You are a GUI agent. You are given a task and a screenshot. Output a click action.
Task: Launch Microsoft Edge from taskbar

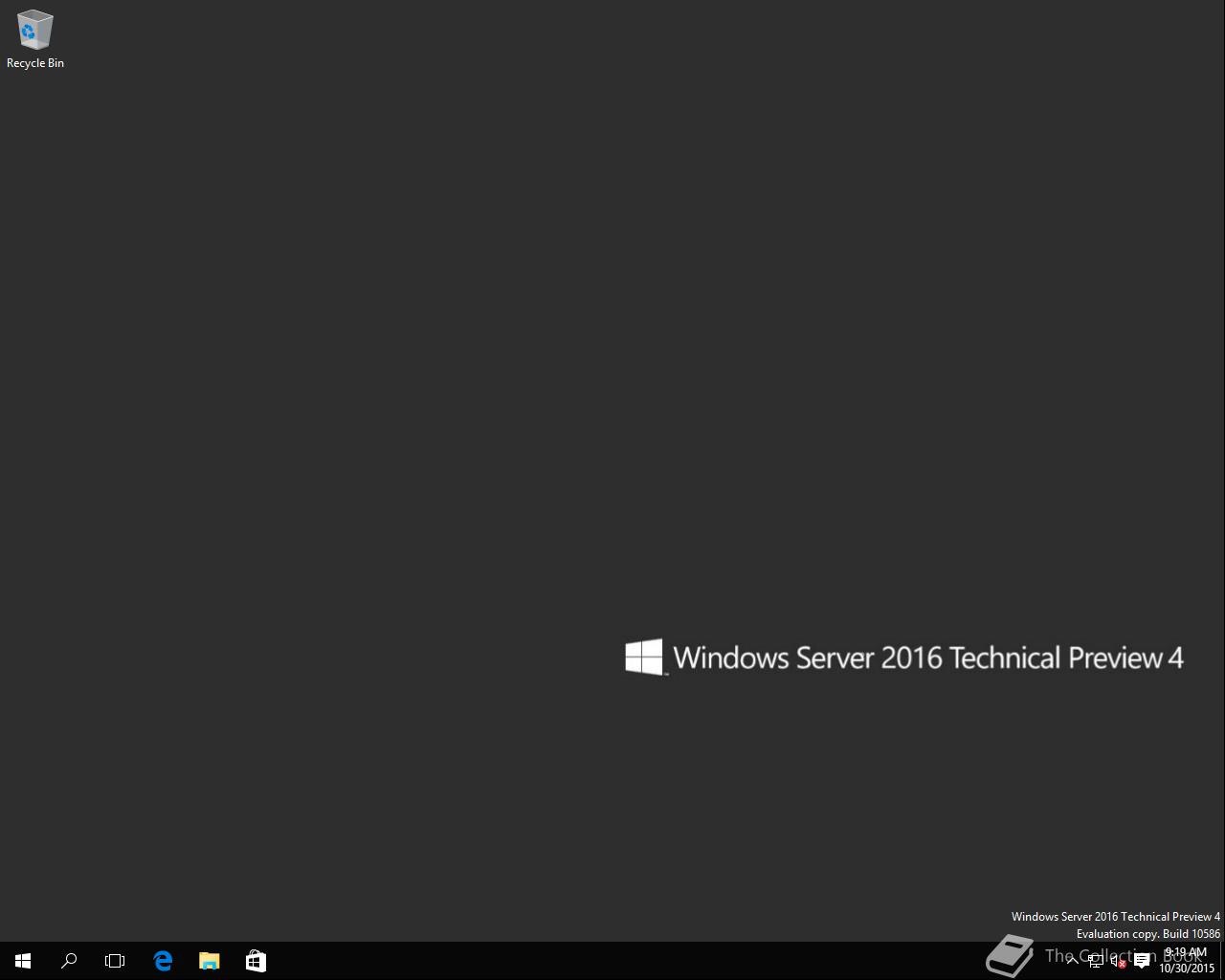(163, 961)
